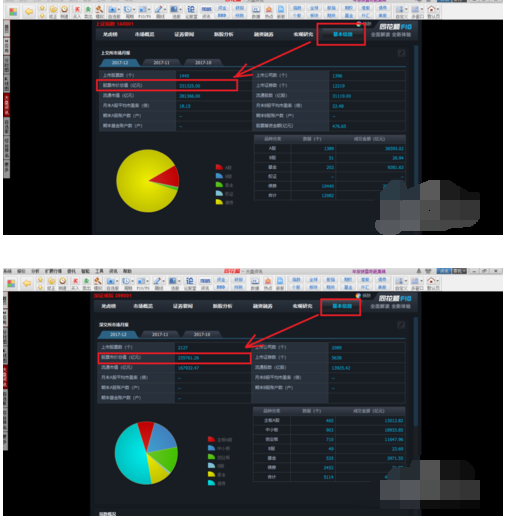Click the highlighted 基本信息 tab under 深证成指
Viewport: 508px width, 516px height.
[x=342, y=306]
